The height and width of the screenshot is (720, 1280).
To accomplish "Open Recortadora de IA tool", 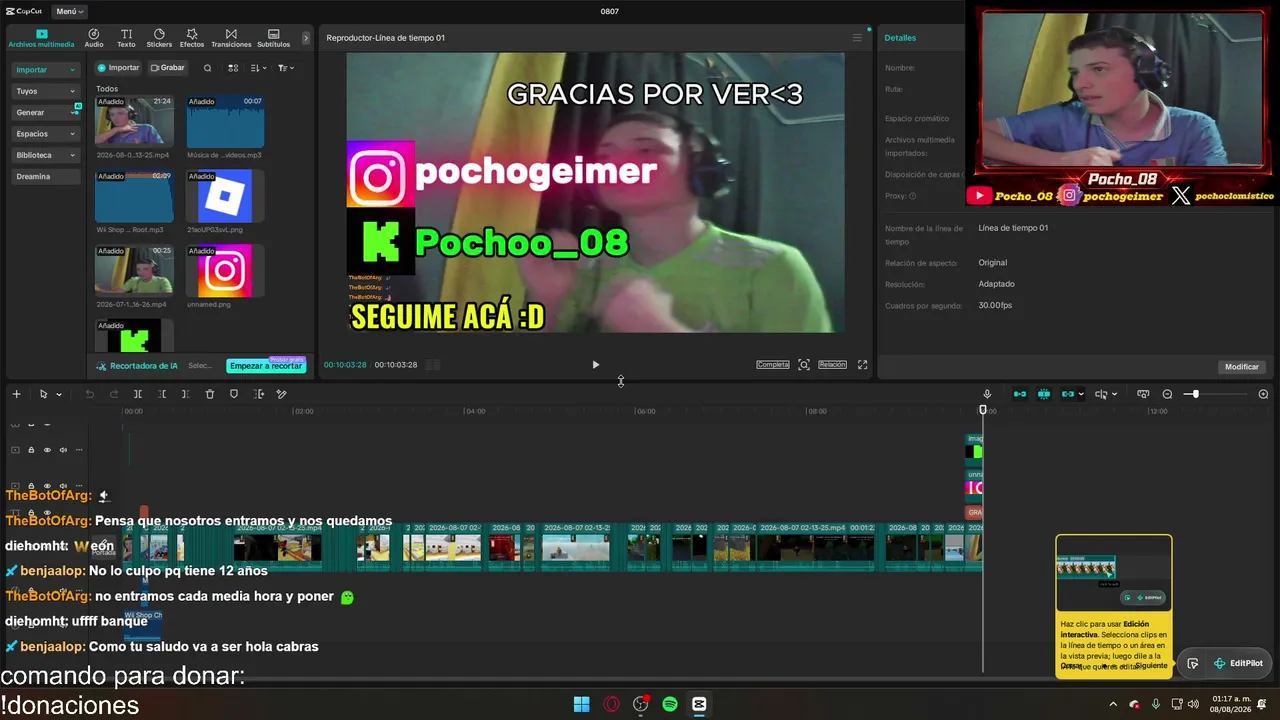I will (137, 366).
